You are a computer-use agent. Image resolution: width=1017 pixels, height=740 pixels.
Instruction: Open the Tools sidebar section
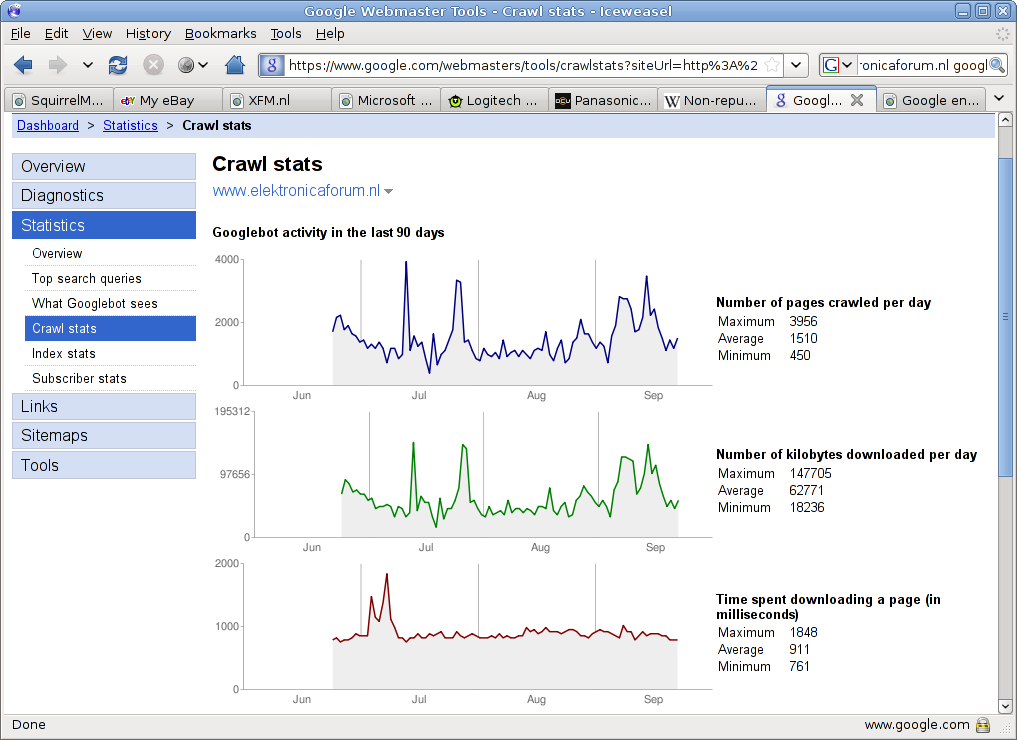point(104,465)
